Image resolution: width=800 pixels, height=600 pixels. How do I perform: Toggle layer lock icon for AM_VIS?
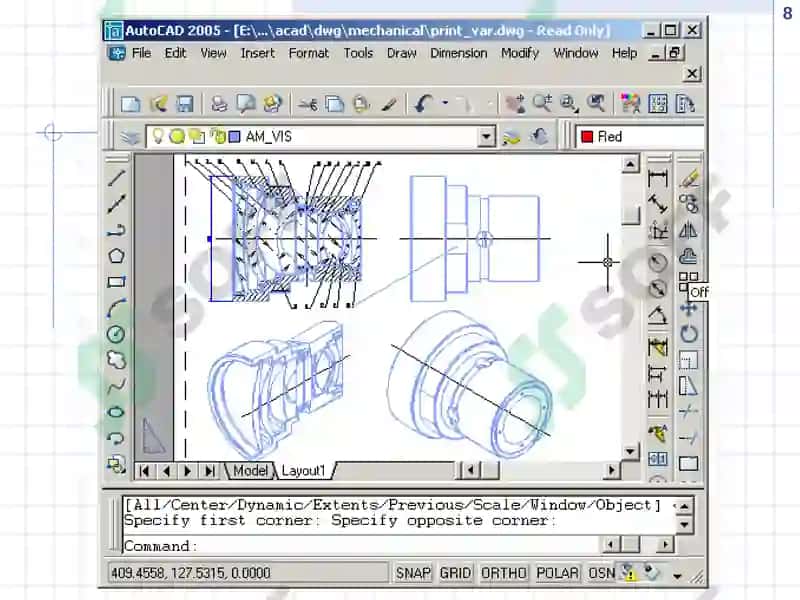click(218, 136)
